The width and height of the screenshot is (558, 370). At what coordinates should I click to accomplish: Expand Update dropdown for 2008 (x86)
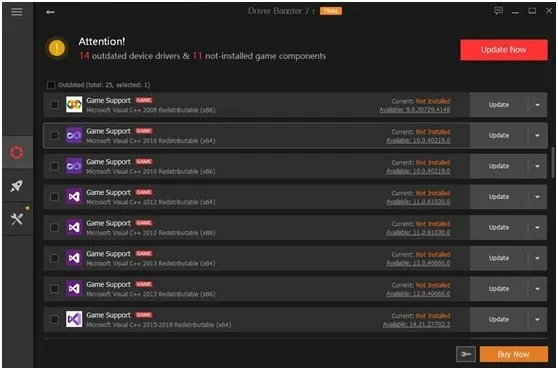(537, 105)
